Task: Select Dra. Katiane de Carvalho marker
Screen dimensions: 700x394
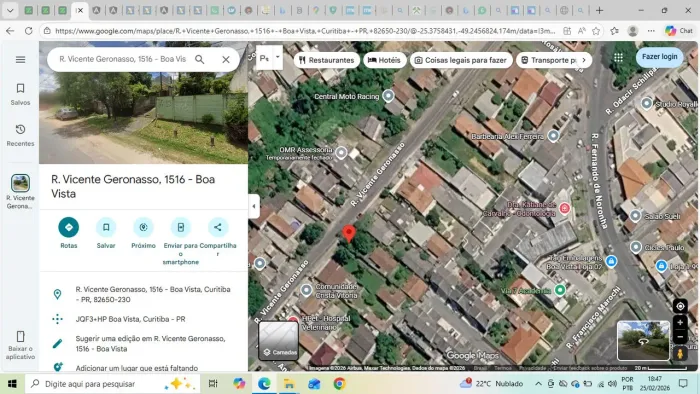Action: [565, 208]
